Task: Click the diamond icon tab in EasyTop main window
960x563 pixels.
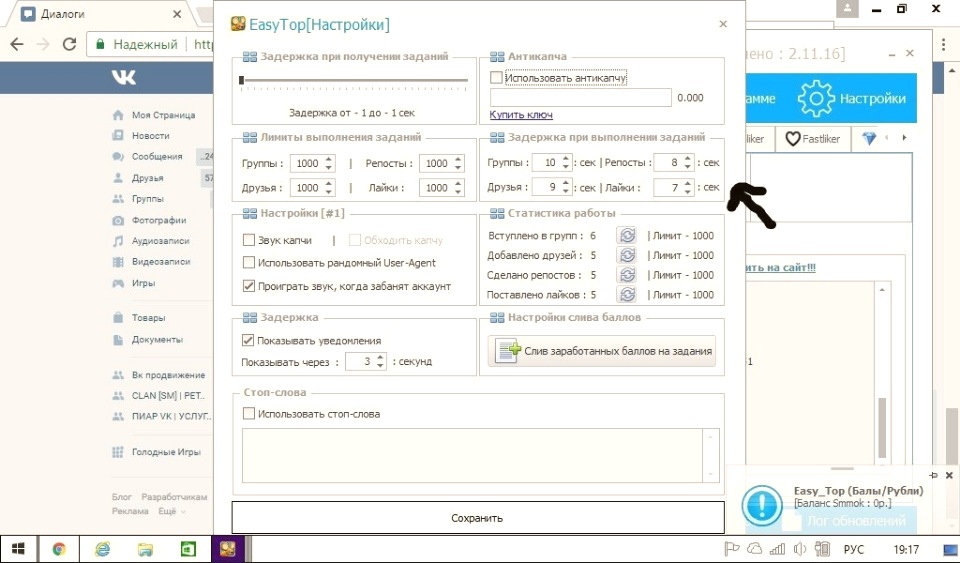Action: click(x=869, y=138)
